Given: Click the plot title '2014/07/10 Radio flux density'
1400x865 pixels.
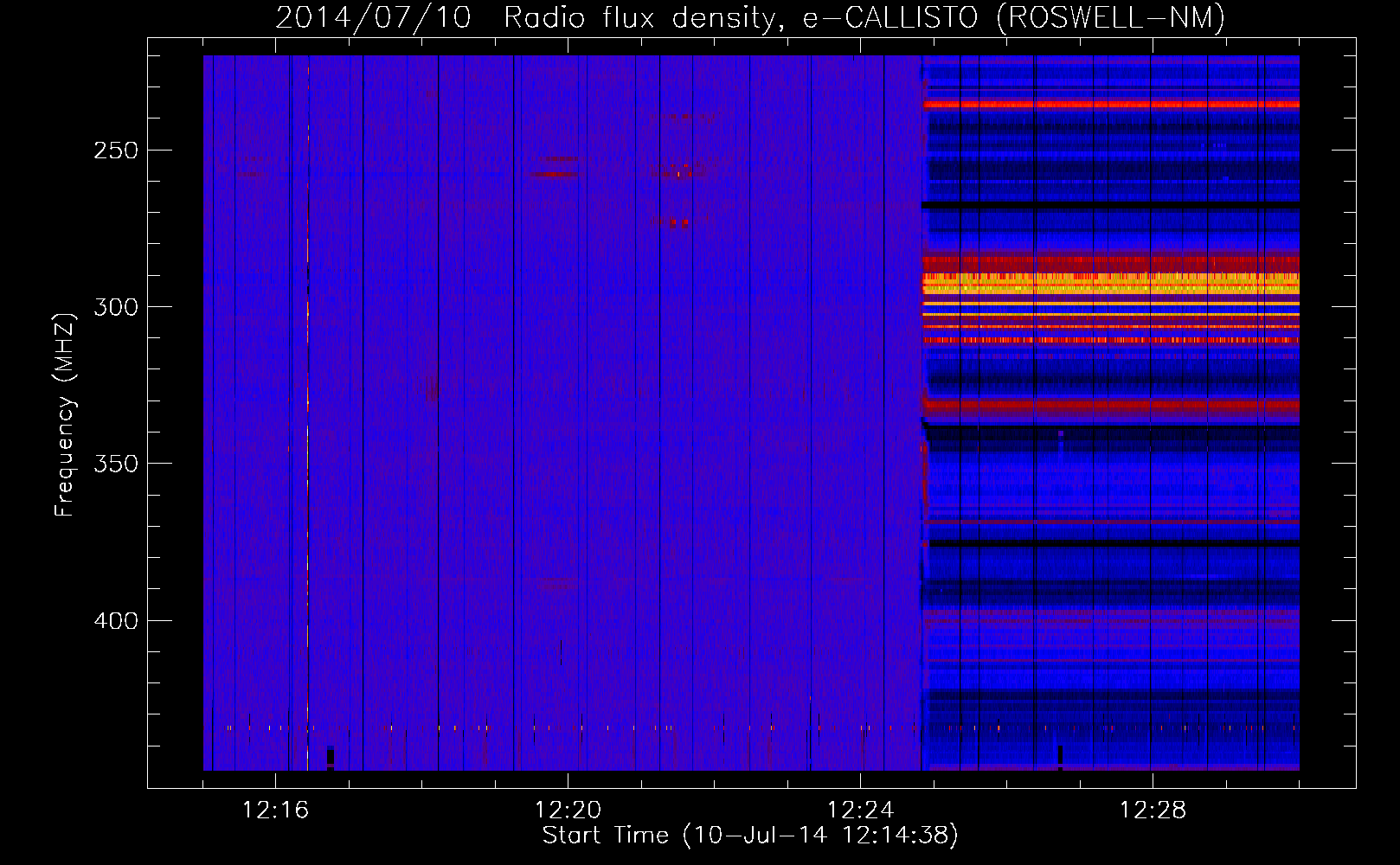Looking at the screenshot, I should pos(750,17).
